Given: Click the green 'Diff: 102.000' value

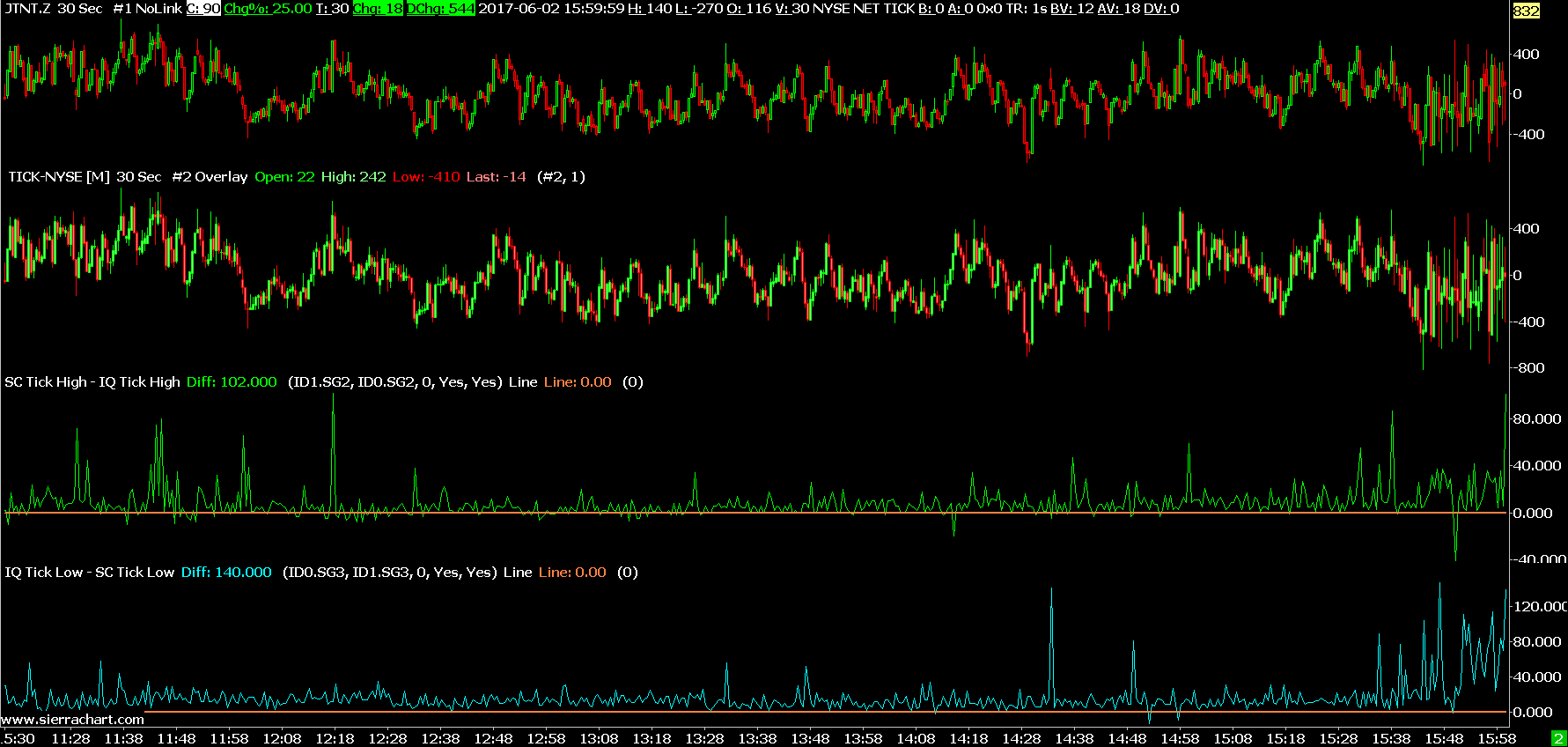Looking at the screenshot, I should click(232, 382).
